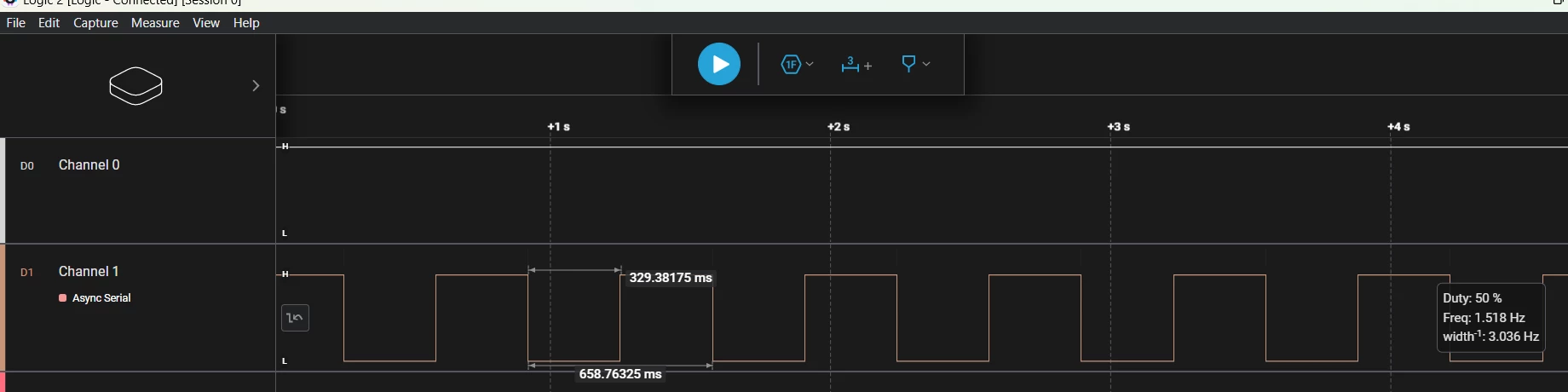The width and height of the screenshot is (1568, 392).
Task: Select the Channel 1 label
Action: [89, 271]
